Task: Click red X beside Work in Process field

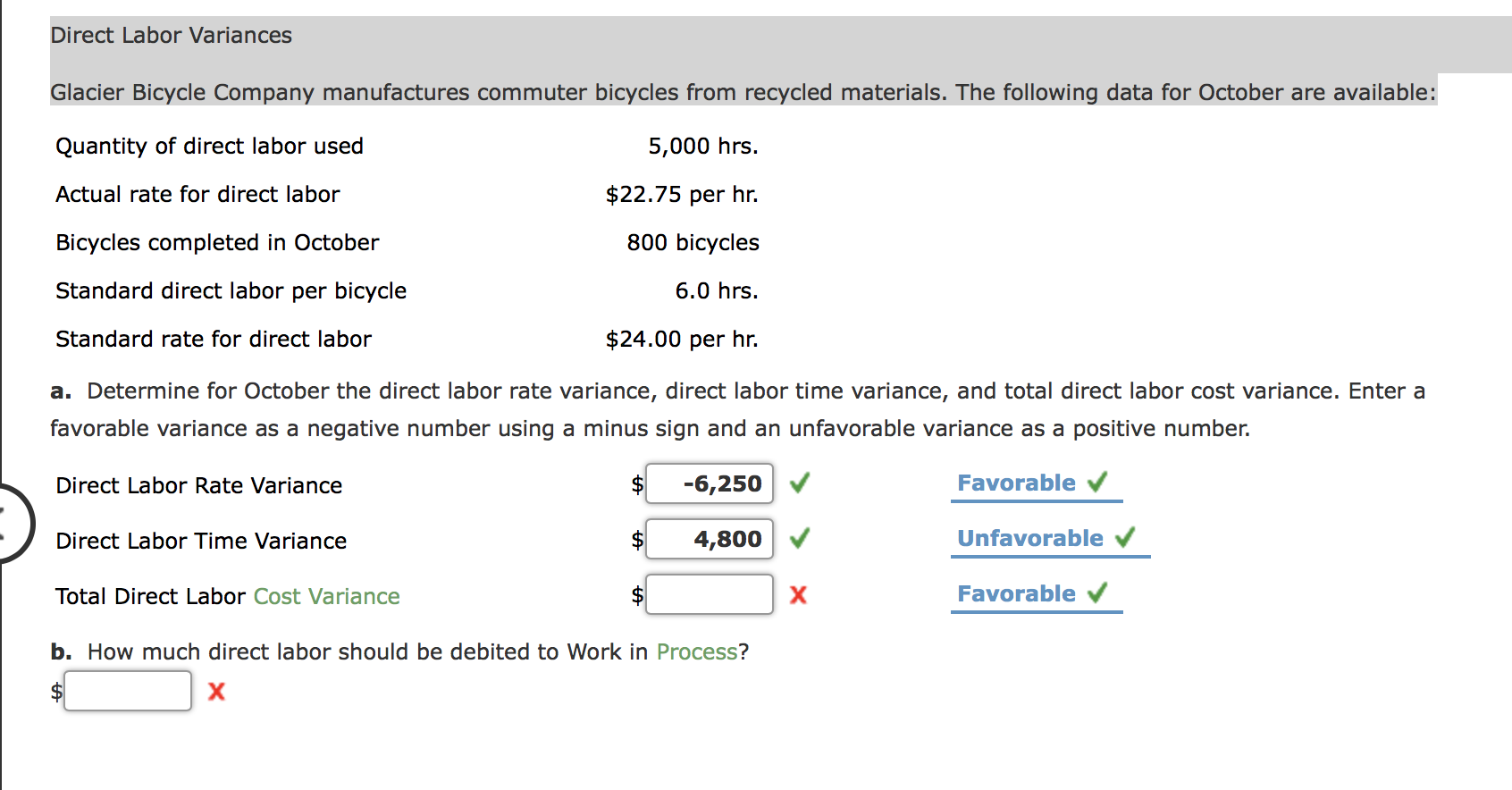Action: [x=216, y=692]
